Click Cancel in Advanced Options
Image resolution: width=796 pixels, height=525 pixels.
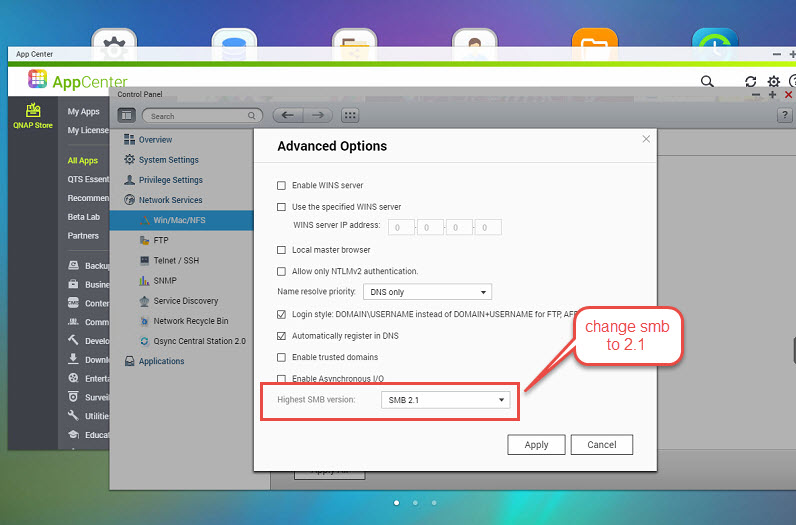tap(602, 445)
